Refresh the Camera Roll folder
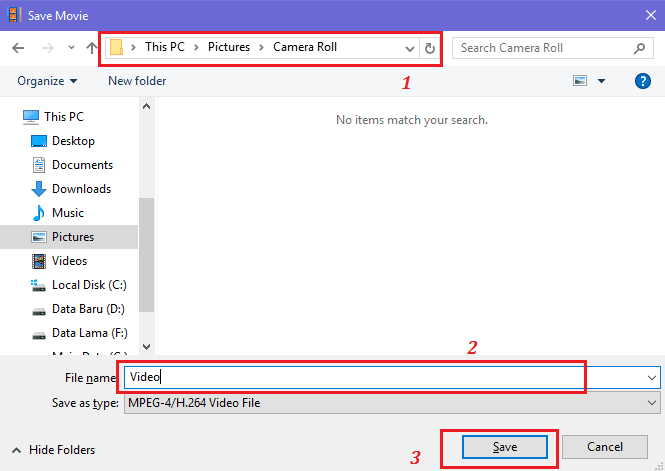The height and width of the screenshot is (471, 665). pos(430,48)
